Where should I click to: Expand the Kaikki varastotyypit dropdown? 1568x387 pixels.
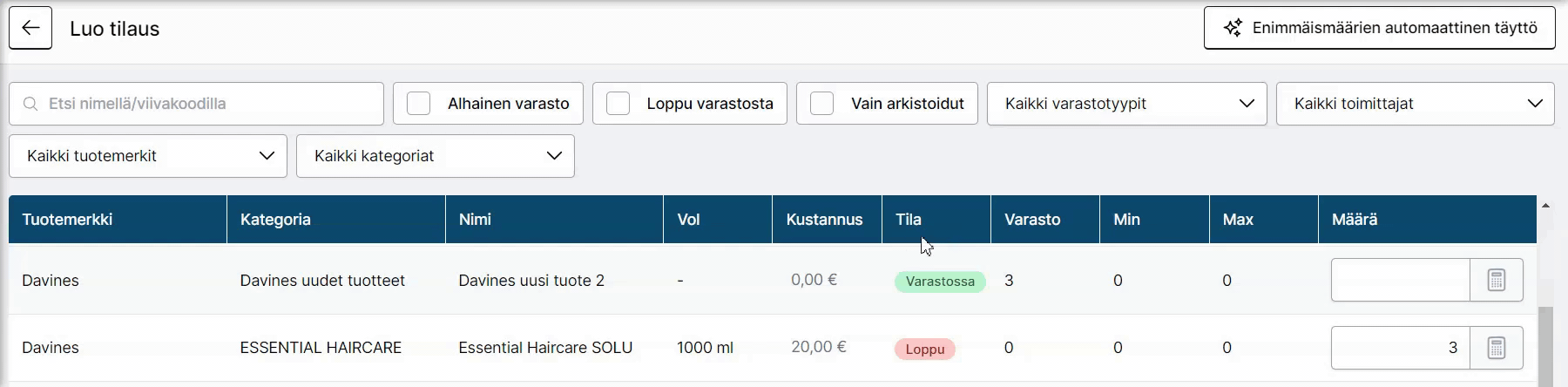tap(1126, 104)
